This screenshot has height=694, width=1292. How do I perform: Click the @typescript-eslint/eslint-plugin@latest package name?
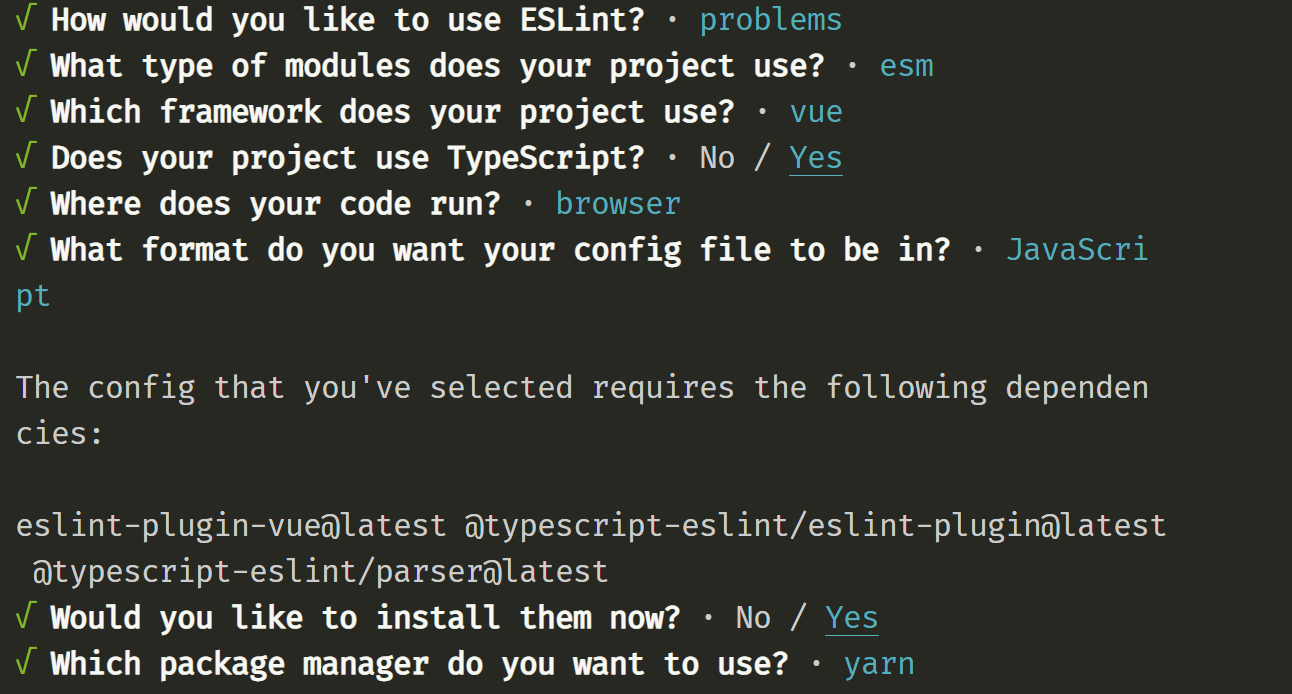[x=815, y=526]
